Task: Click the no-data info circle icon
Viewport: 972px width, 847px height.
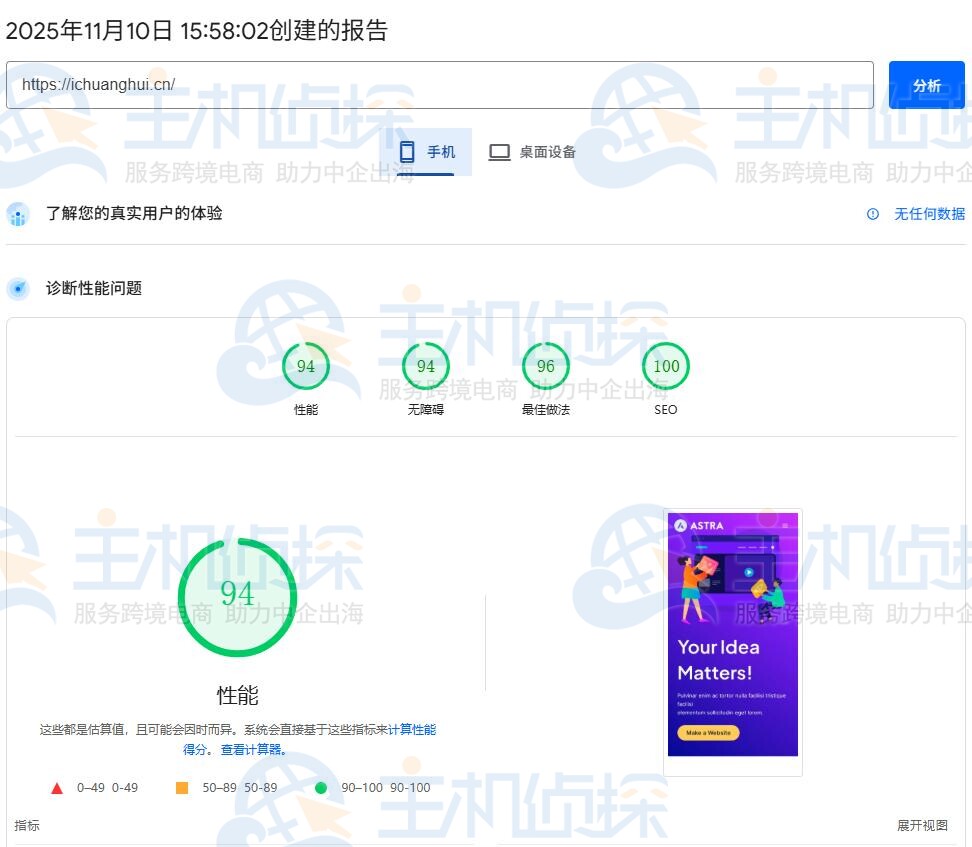Action: [873, 214]
